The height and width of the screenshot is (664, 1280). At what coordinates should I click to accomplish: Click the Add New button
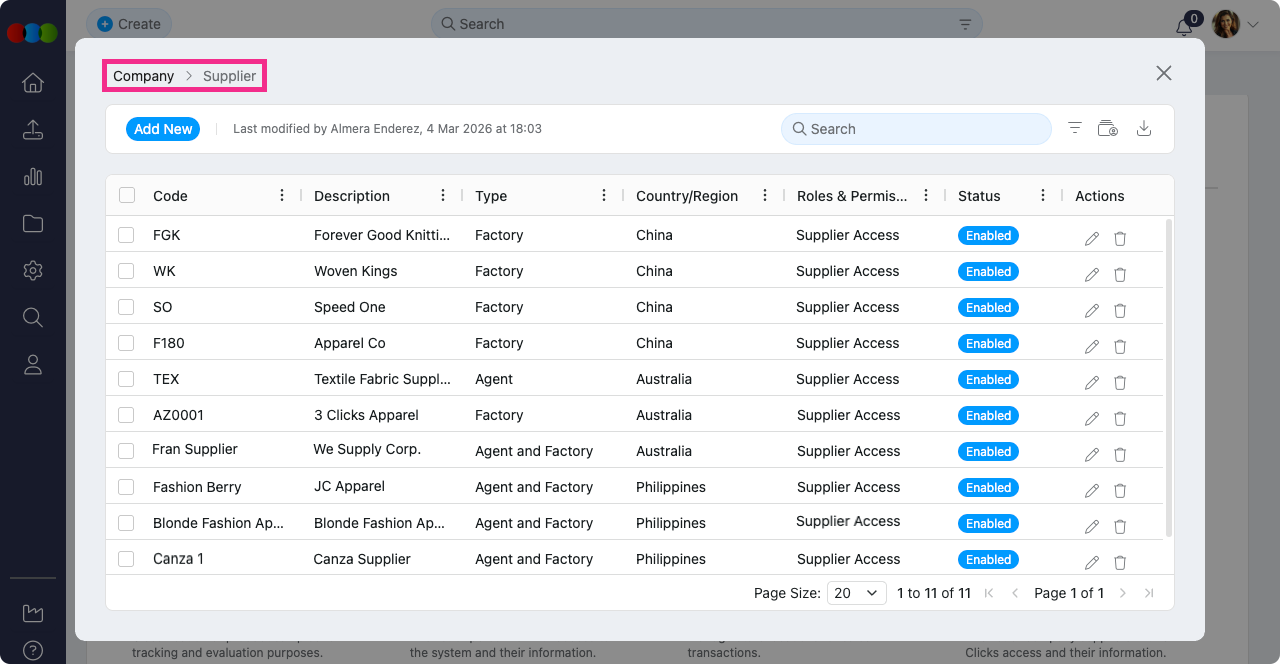pos(163,129)
